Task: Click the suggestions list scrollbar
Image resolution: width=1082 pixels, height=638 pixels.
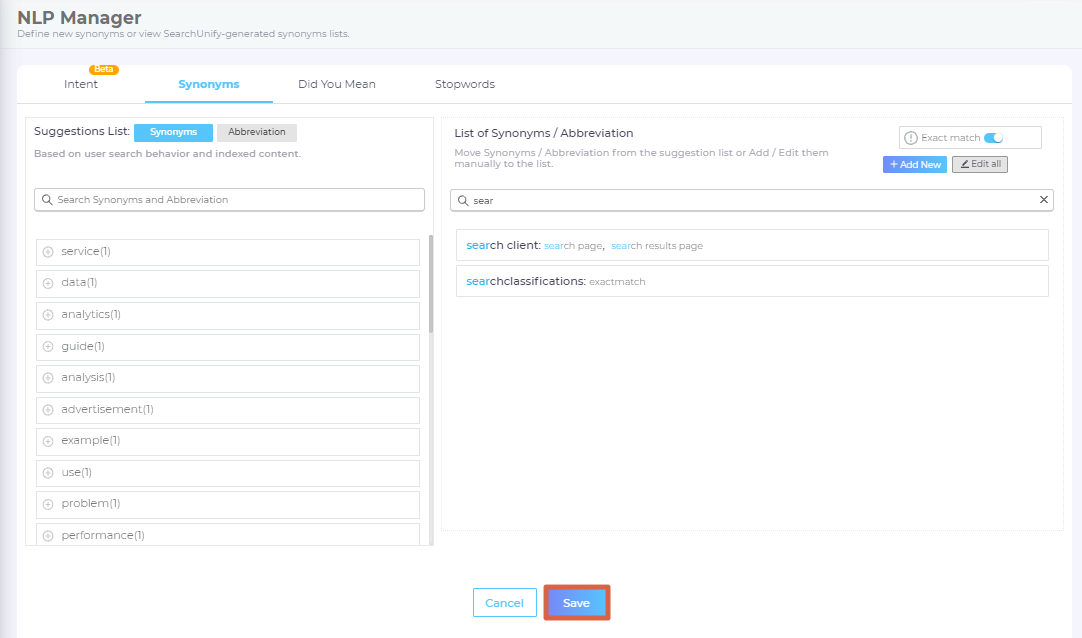Action: [x=431, y=284]
